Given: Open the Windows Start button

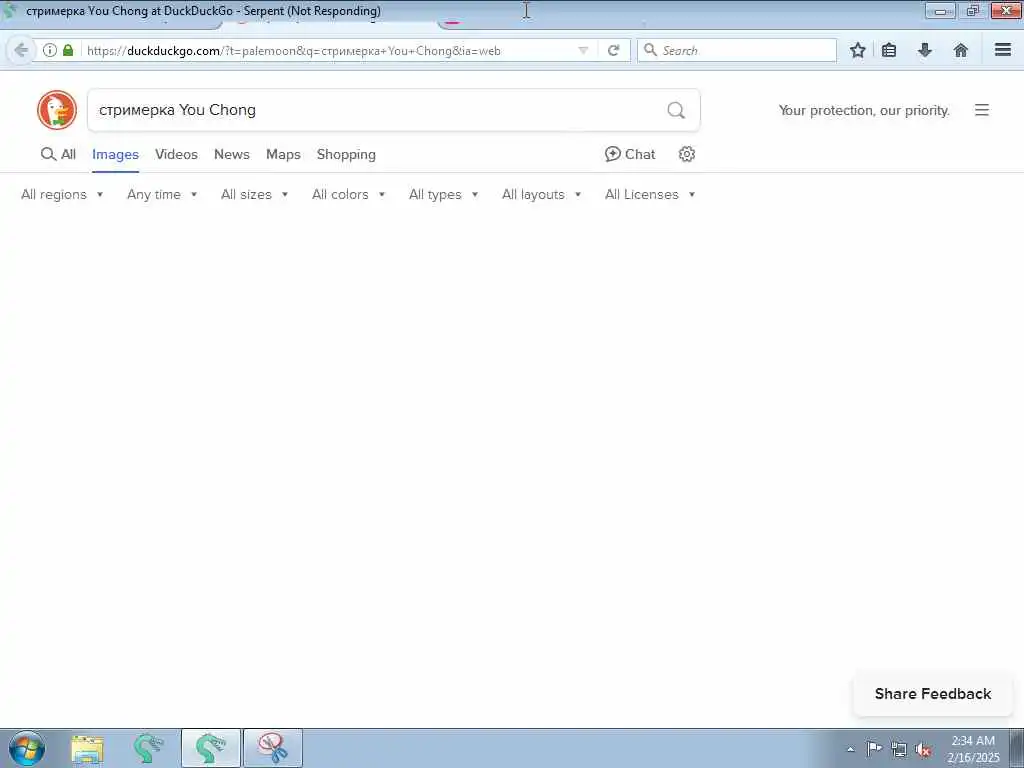Looking at the screenshot, I should pos(27,748).
